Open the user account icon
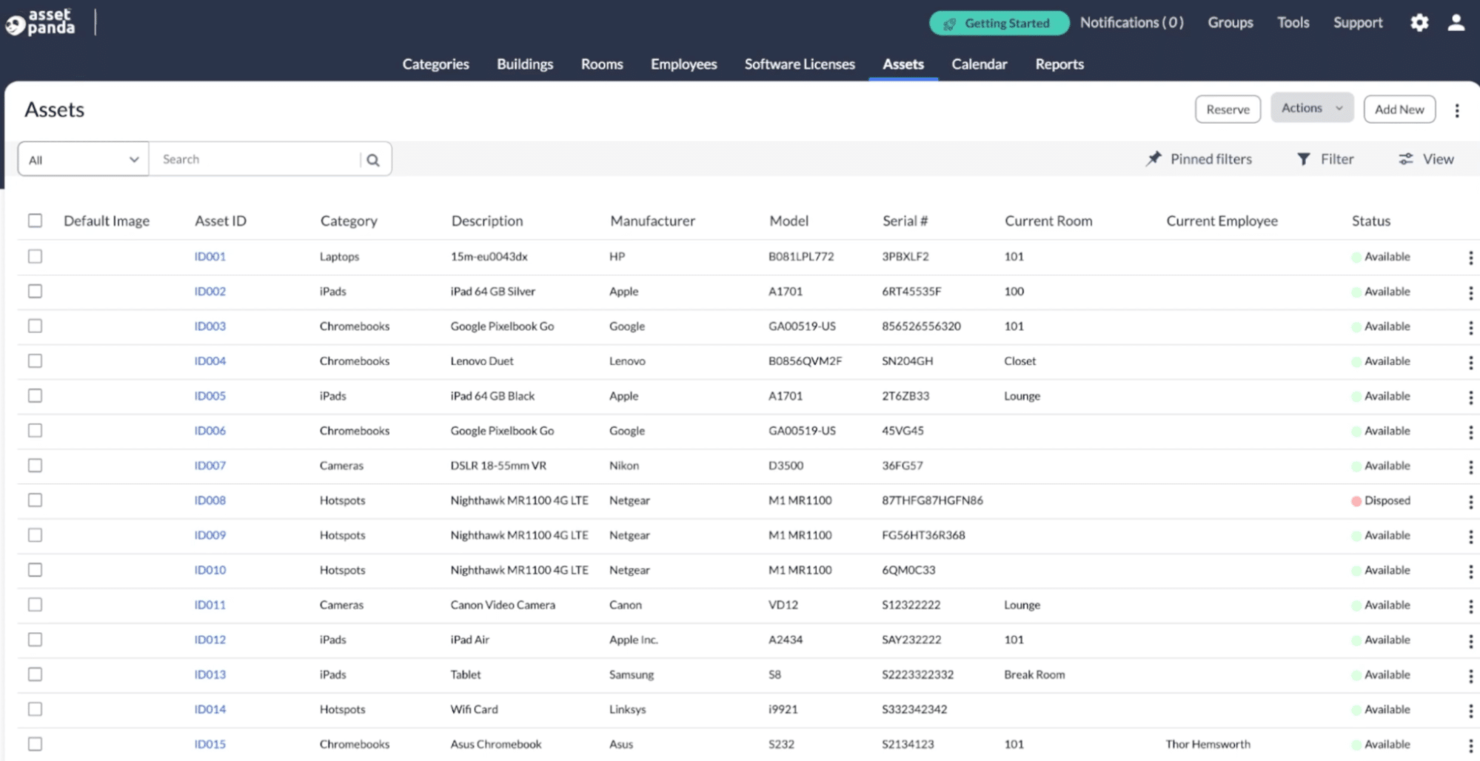 [x=1456, y=22]
